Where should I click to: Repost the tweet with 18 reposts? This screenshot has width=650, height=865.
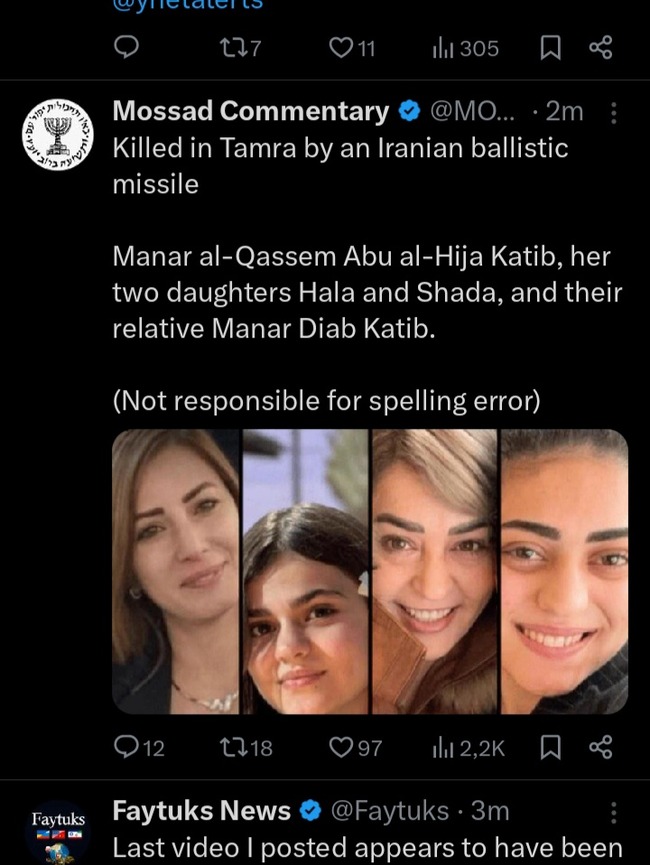pyautogui.click(x=230, y=747)
